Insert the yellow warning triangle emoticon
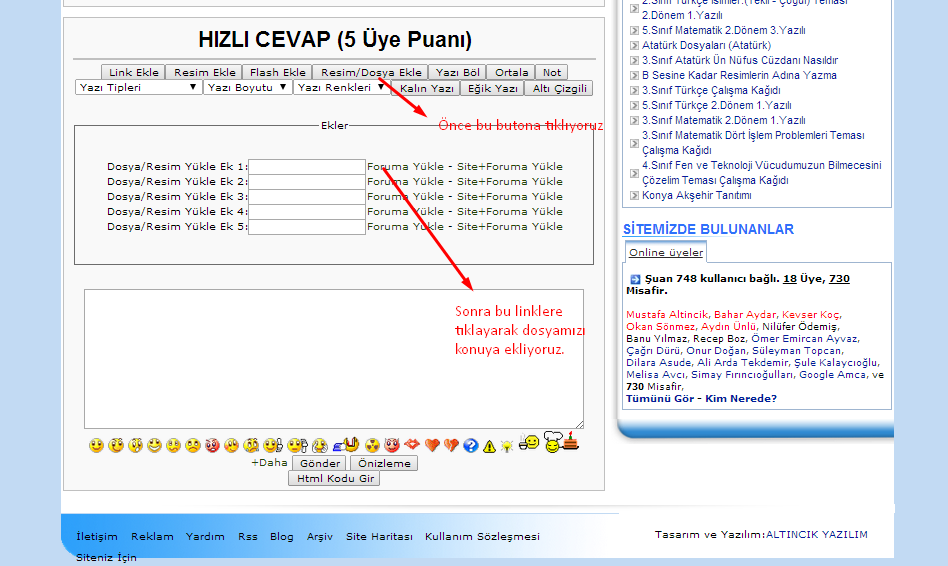 (x=489, y=446)
